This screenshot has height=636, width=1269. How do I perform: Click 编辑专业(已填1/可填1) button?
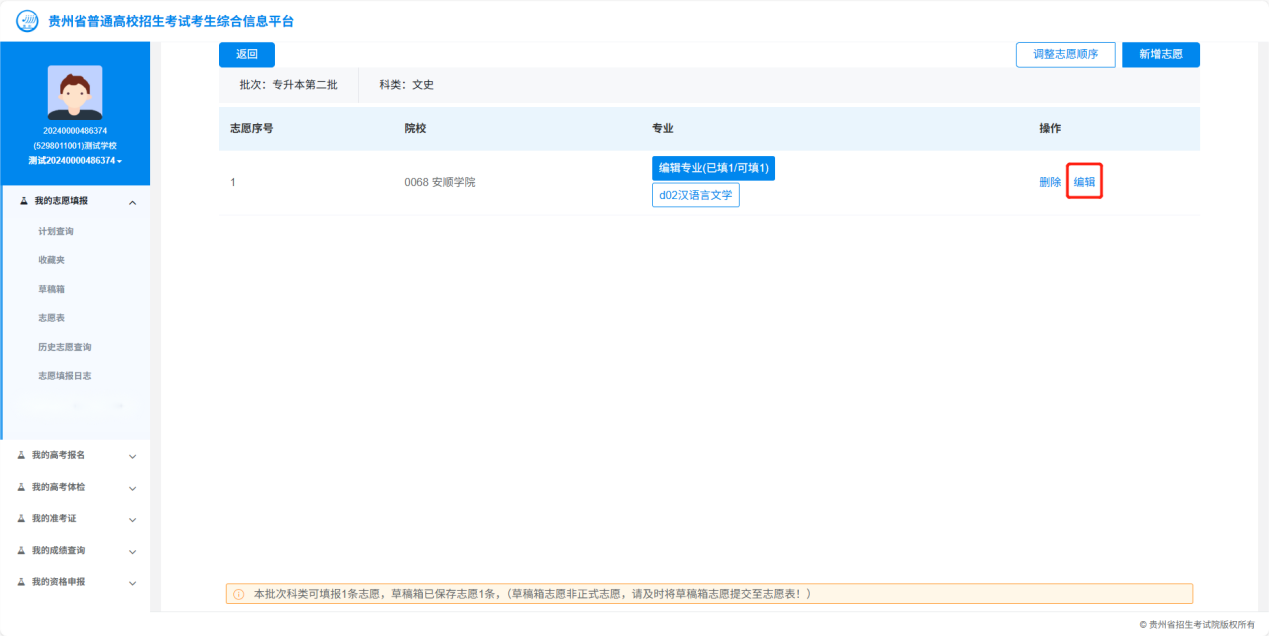[x=713, y=168]
